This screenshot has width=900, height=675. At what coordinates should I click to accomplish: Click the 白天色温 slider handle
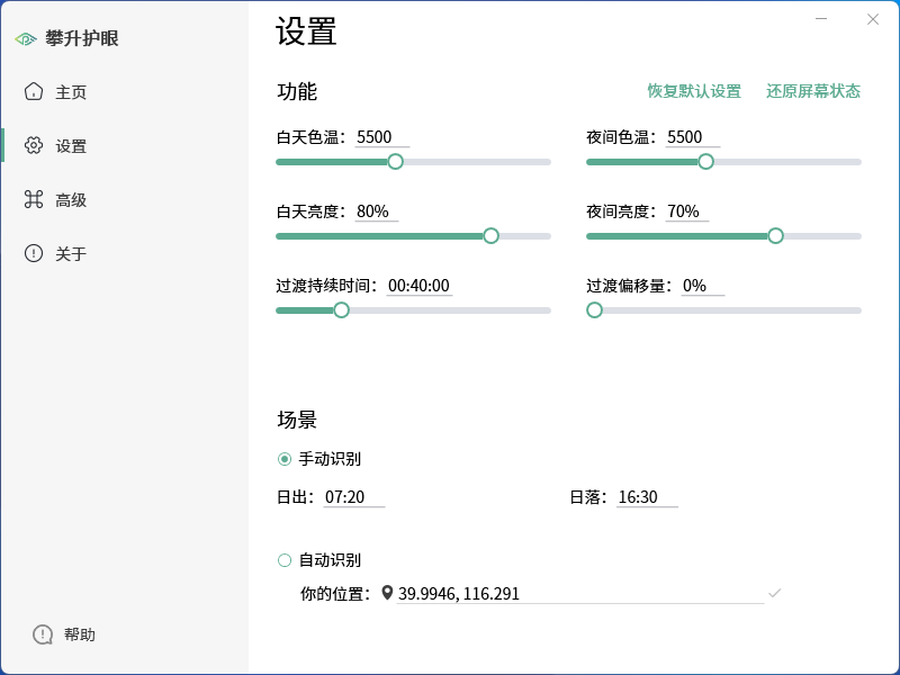coord(395,162)
